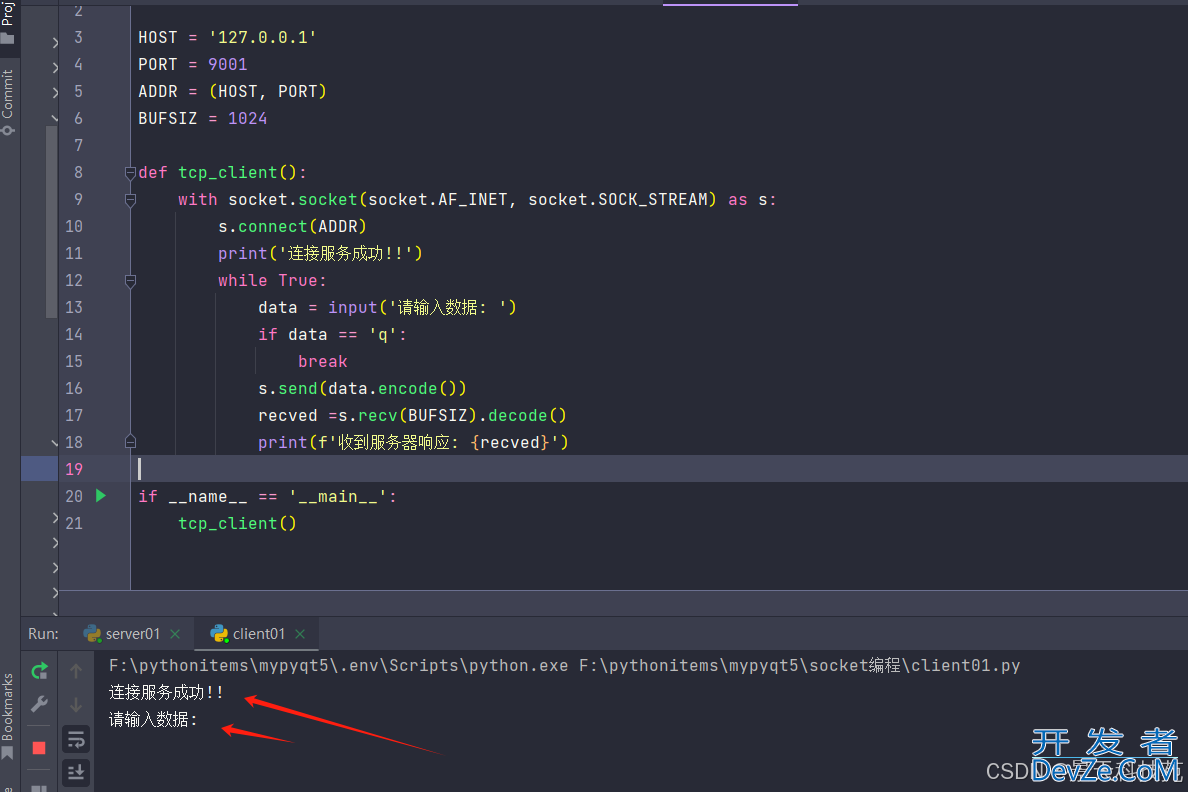The height and width of the screenshot is (792, 1188).
Task: Click the up arrow in Run panel
Action: pos(76,671)
